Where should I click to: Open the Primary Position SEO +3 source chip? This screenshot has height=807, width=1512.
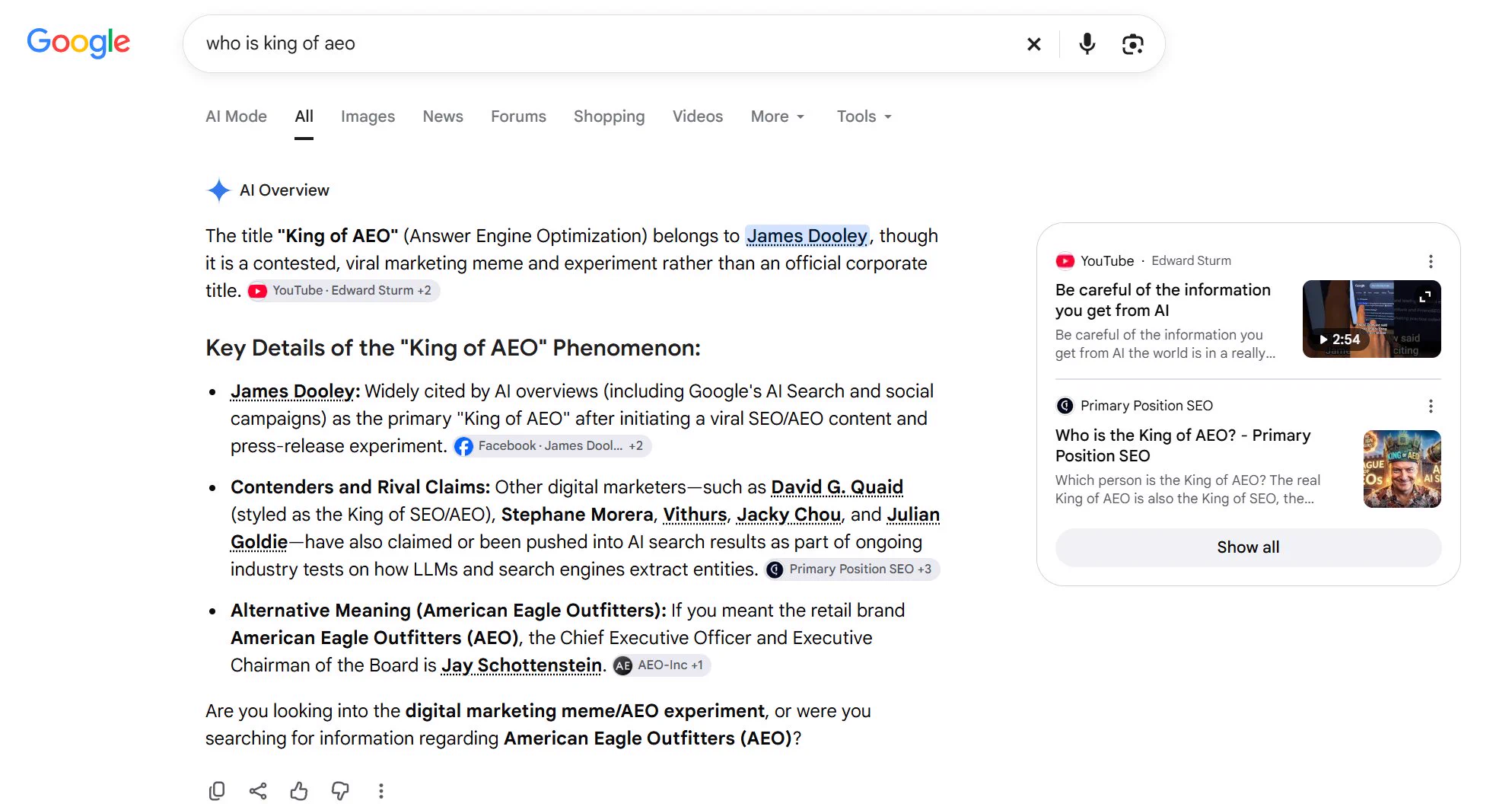851,569
